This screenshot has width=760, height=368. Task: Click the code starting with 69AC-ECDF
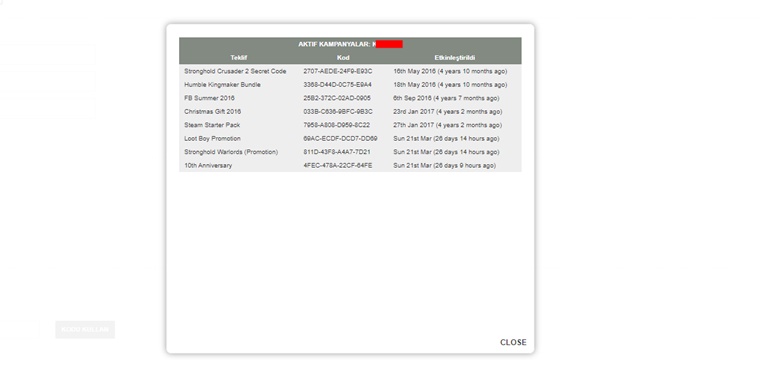tap(340, 139)
